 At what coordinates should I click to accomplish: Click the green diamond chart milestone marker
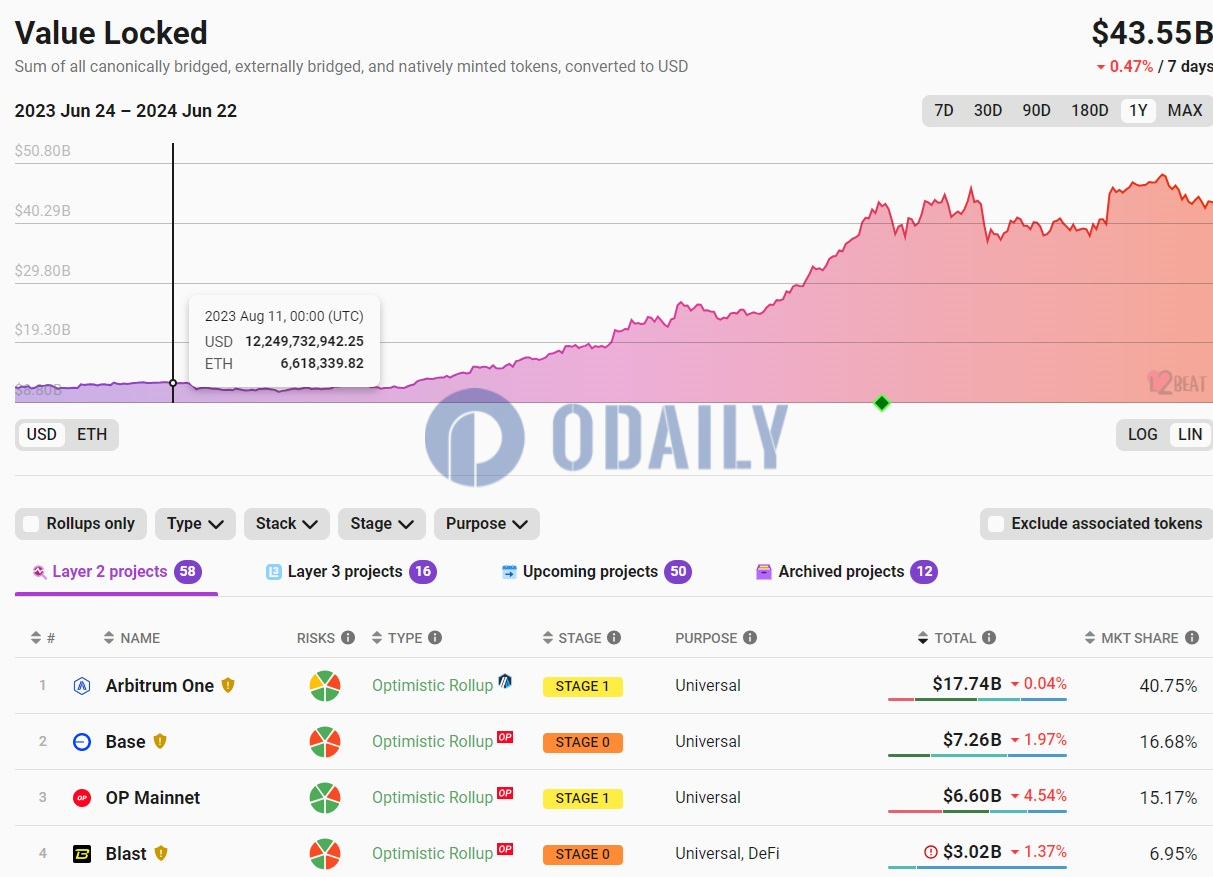[881, 403]
